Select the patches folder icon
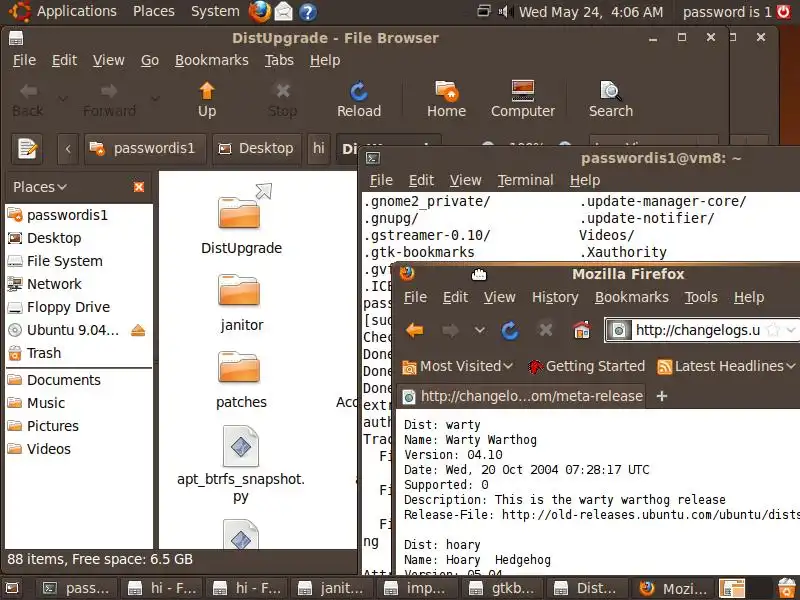The height and width of the screenshot is (600, 800). (x=239, y=367)
